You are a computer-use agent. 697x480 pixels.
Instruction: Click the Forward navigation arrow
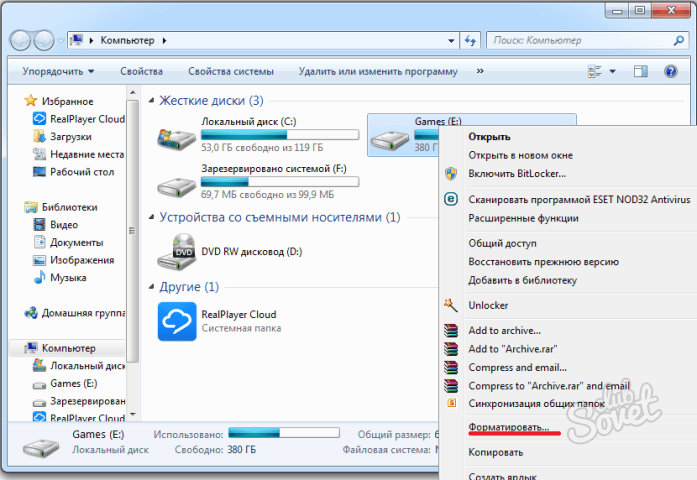44,40
